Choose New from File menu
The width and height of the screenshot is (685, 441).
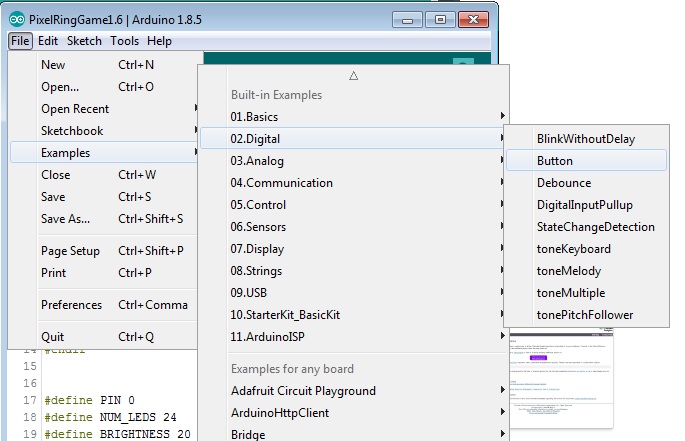tap(104, 65)
